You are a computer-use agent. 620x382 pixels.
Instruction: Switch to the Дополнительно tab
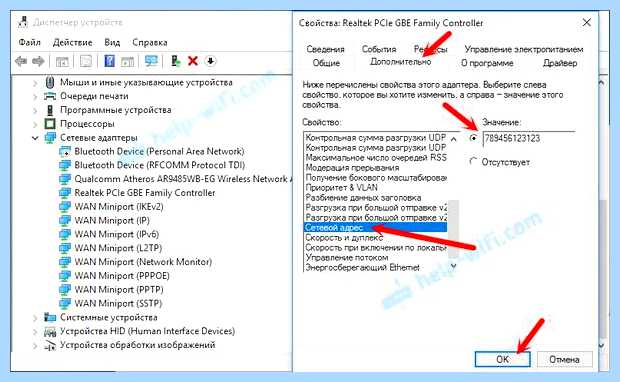(x=401, y=62)
